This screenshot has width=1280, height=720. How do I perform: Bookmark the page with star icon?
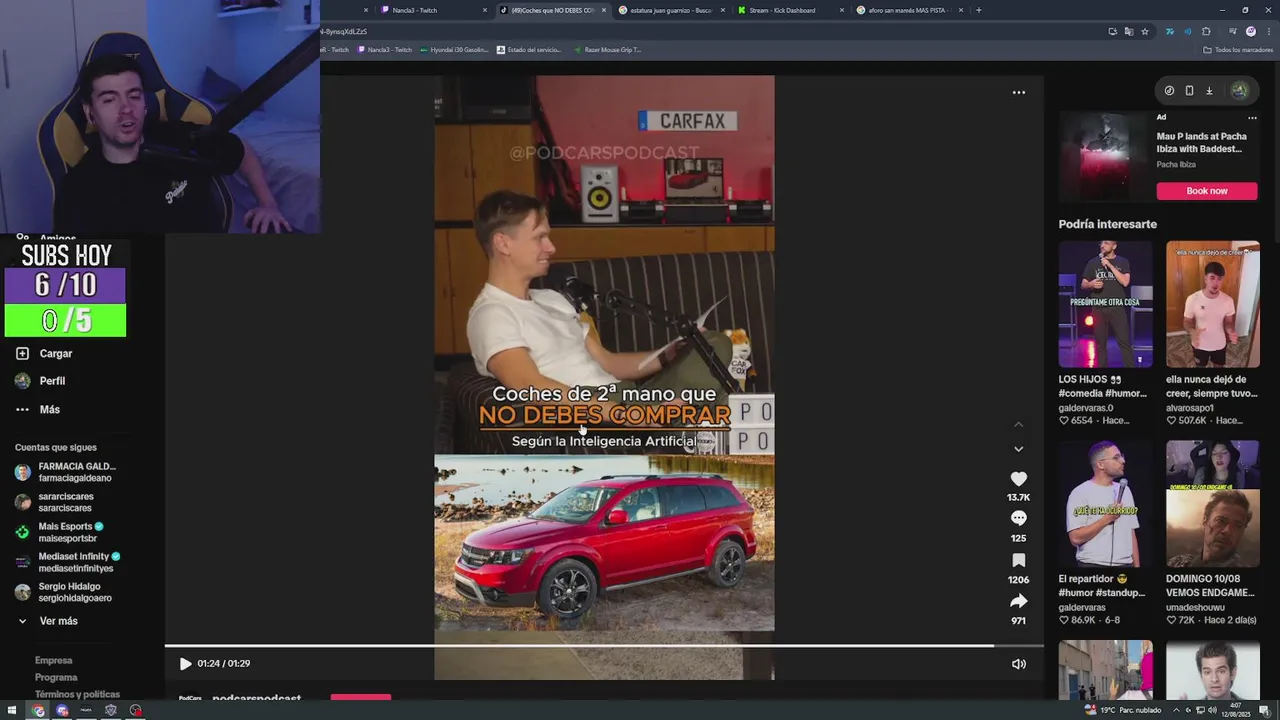coord(1145,31)
